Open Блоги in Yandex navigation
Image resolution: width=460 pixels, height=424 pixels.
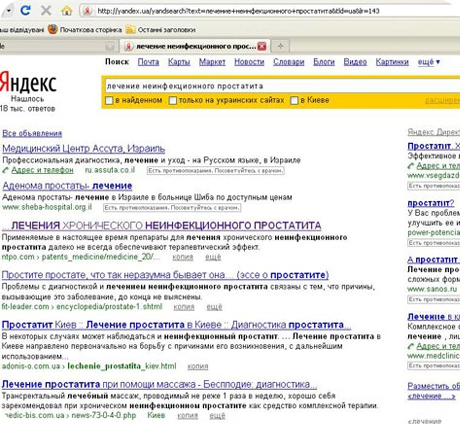tap(324, 62)
